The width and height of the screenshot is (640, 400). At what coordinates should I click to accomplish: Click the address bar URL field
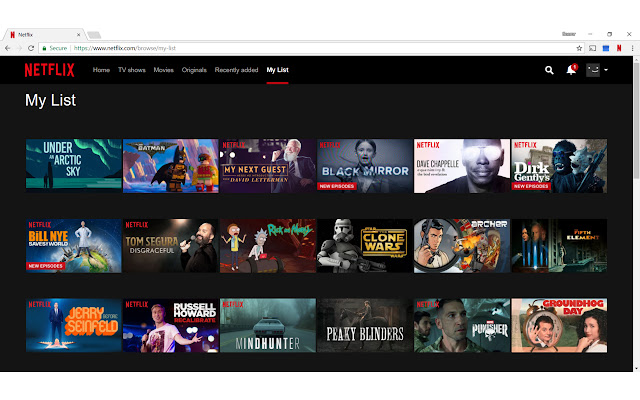click(x=312, y=48)
